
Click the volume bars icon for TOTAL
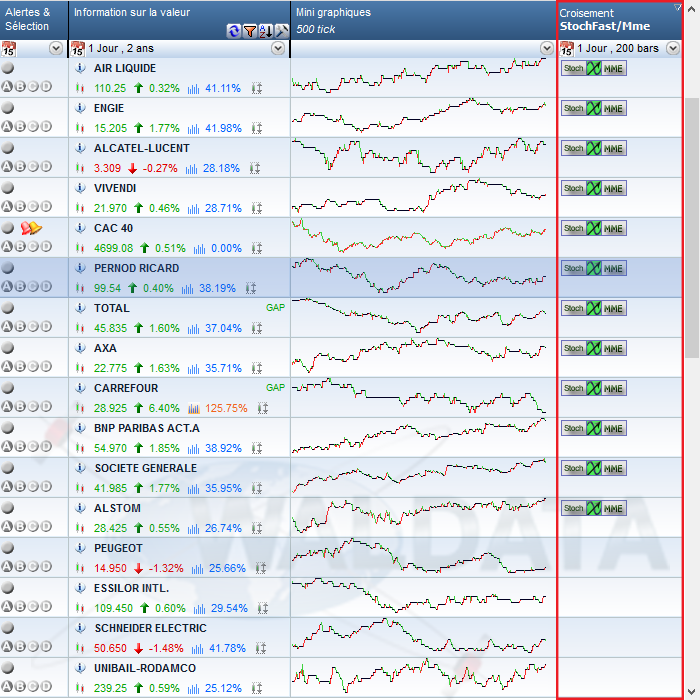point(193,328)
